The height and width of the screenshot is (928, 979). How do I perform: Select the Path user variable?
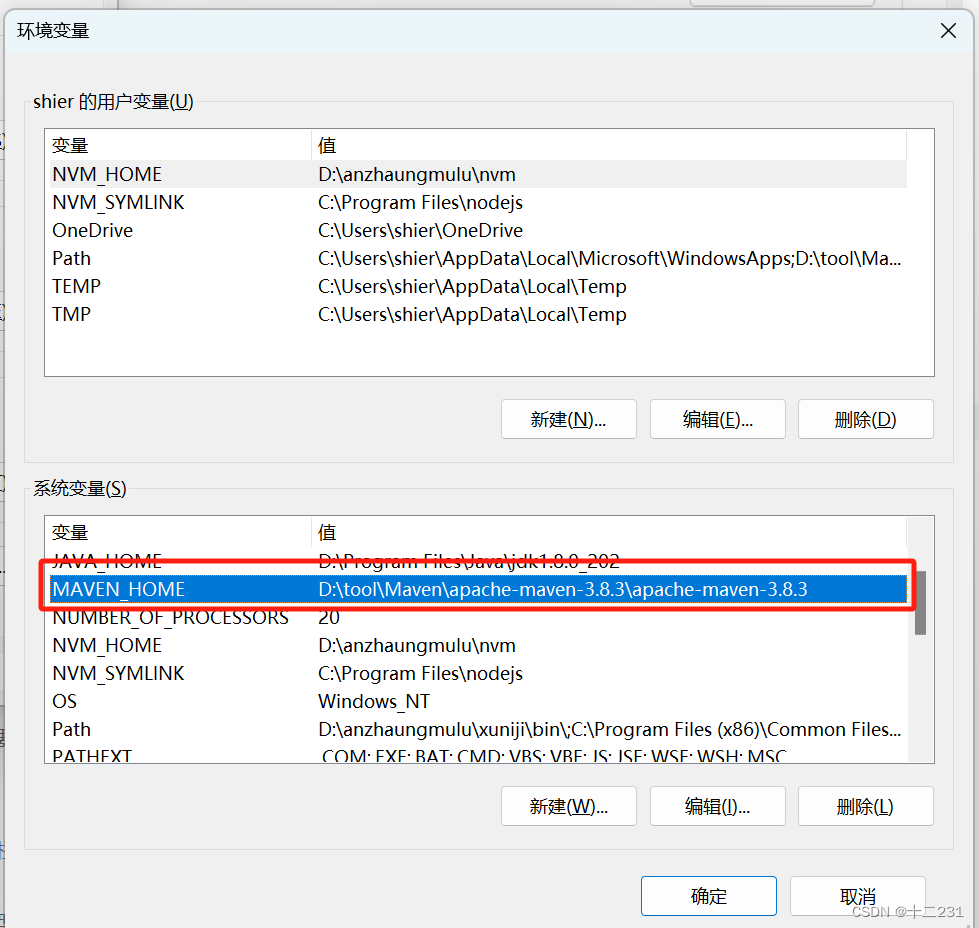click(71, 258)
